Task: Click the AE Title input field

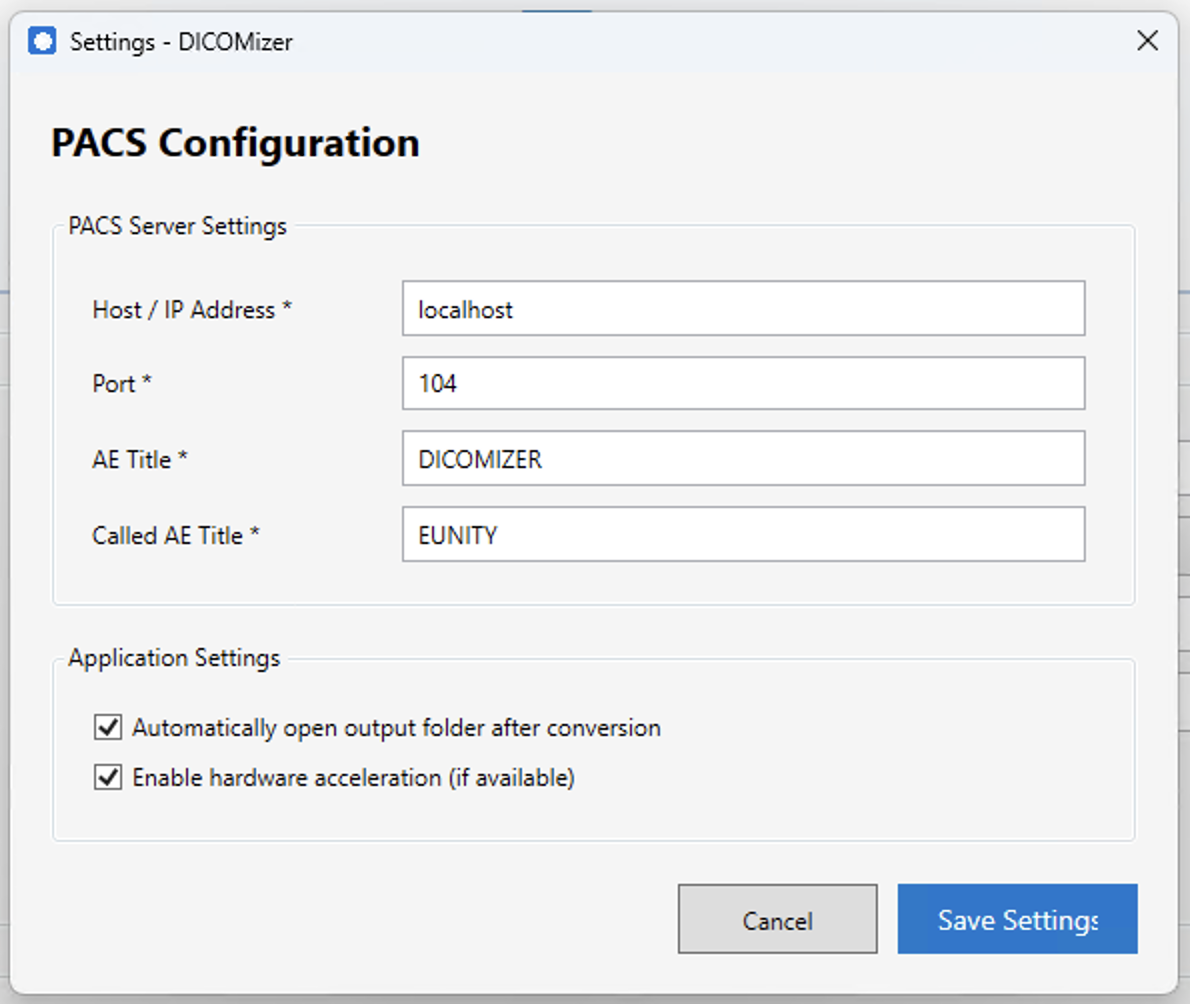Action: [x=743, y=459]
